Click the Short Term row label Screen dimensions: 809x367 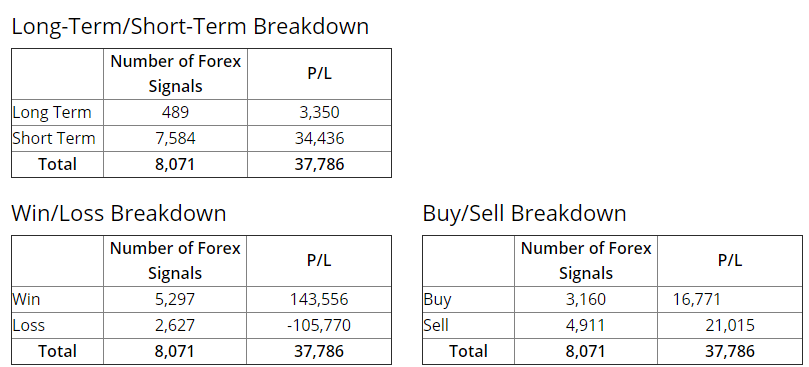(54, 138)
